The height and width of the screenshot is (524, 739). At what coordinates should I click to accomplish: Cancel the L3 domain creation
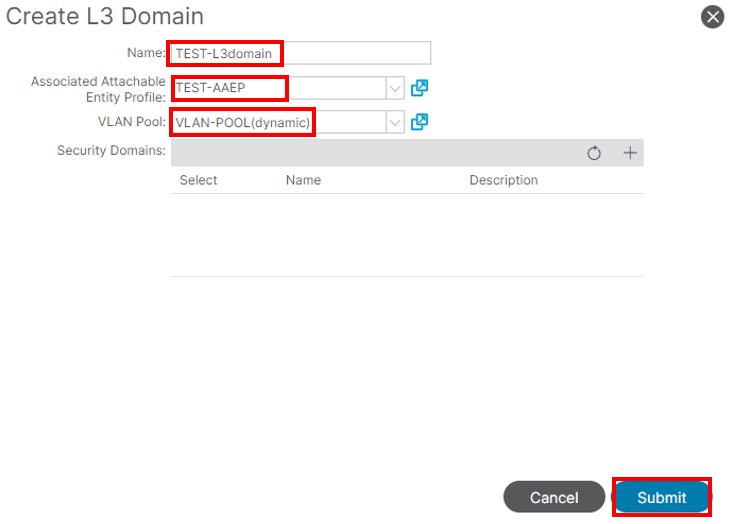coord(554,497)
